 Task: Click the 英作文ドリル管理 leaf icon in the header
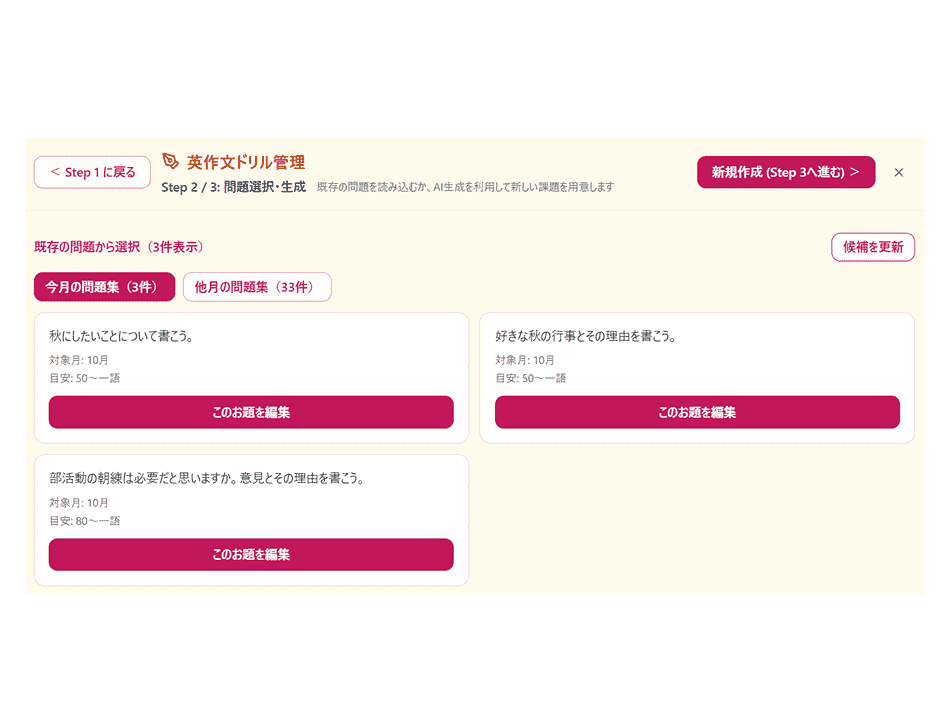point(168,161)
